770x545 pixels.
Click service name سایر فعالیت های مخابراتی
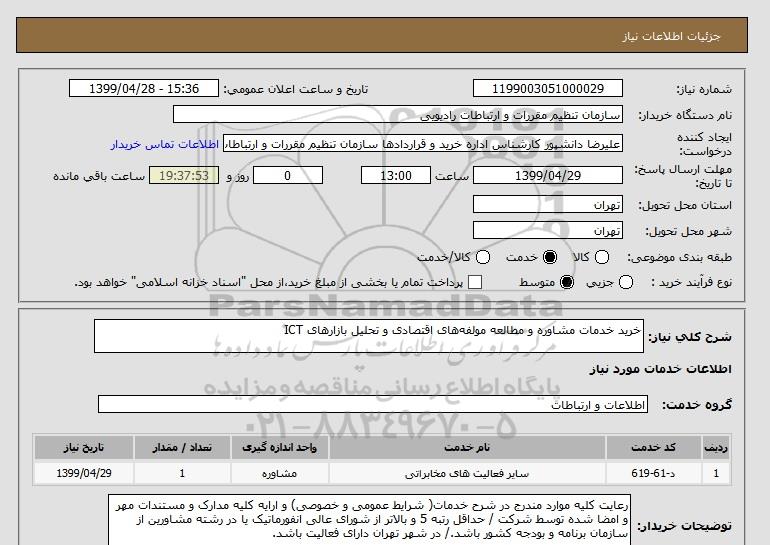(x=467, y=473)
